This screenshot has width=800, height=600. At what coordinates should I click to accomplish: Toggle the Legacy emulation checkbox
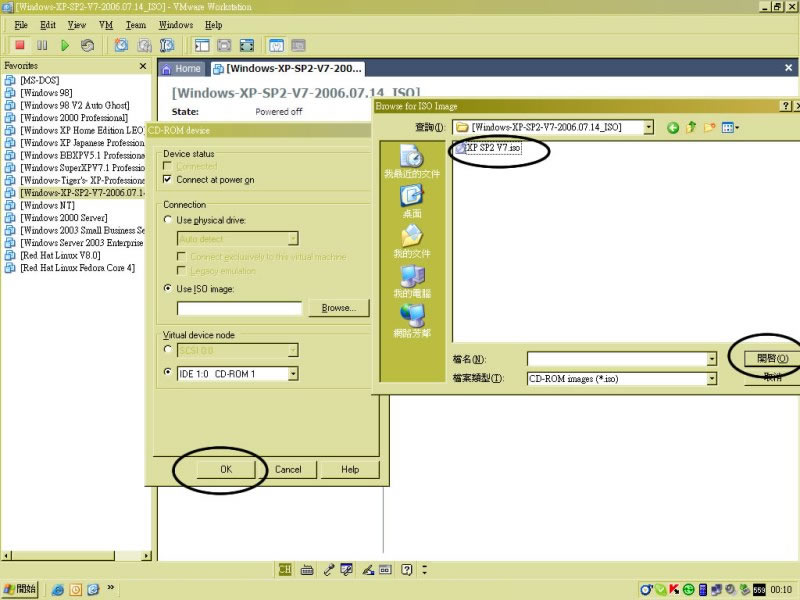(x=181, y=270)
